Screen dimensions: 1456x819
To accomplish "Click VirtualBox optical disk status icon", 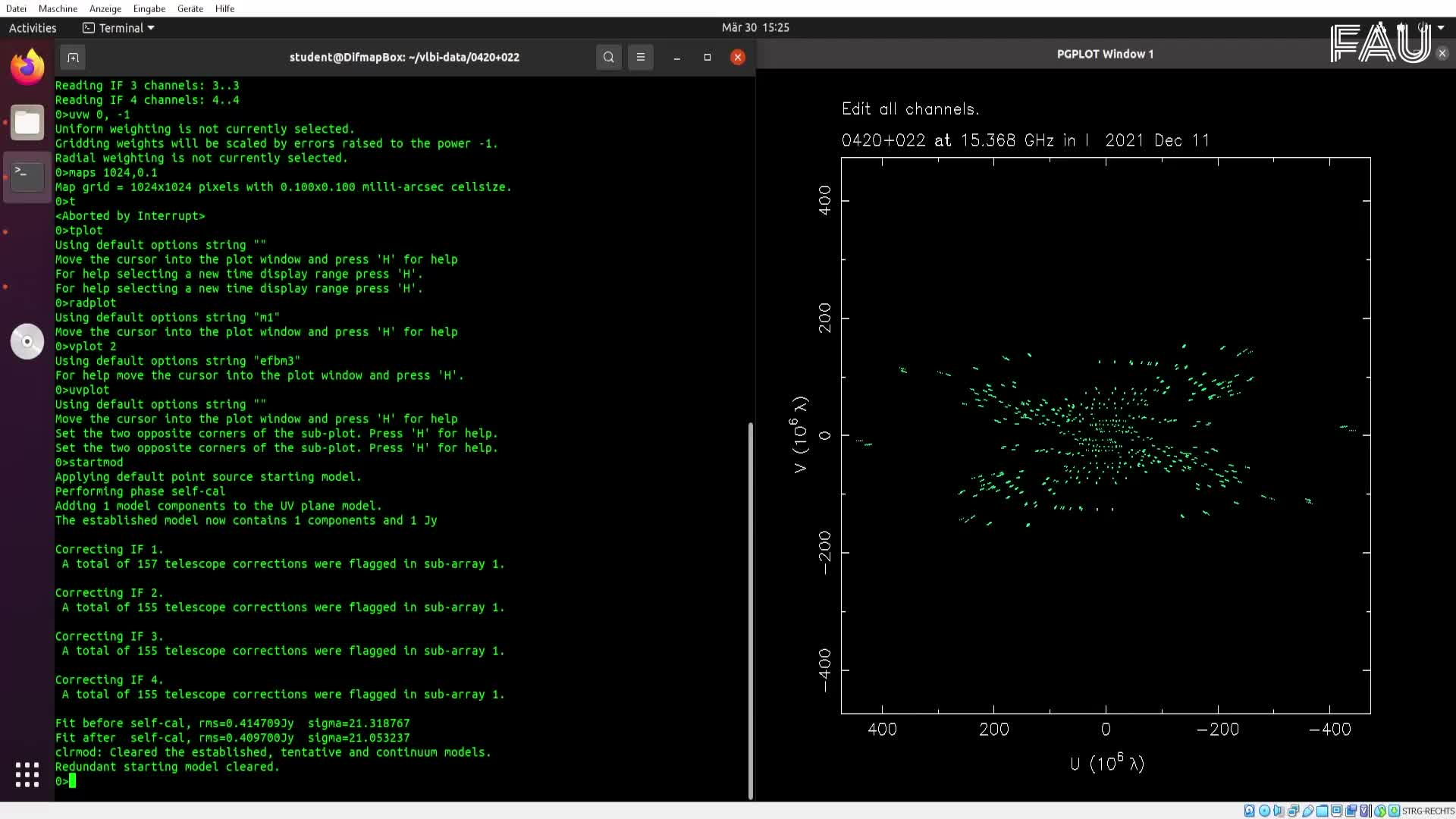I will click(x=1264, y=811).
